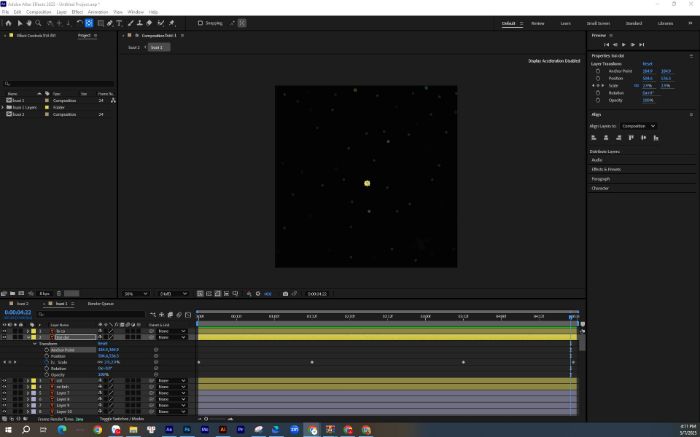
Task: Select the Eraser tool
Action: pos(149,23)
